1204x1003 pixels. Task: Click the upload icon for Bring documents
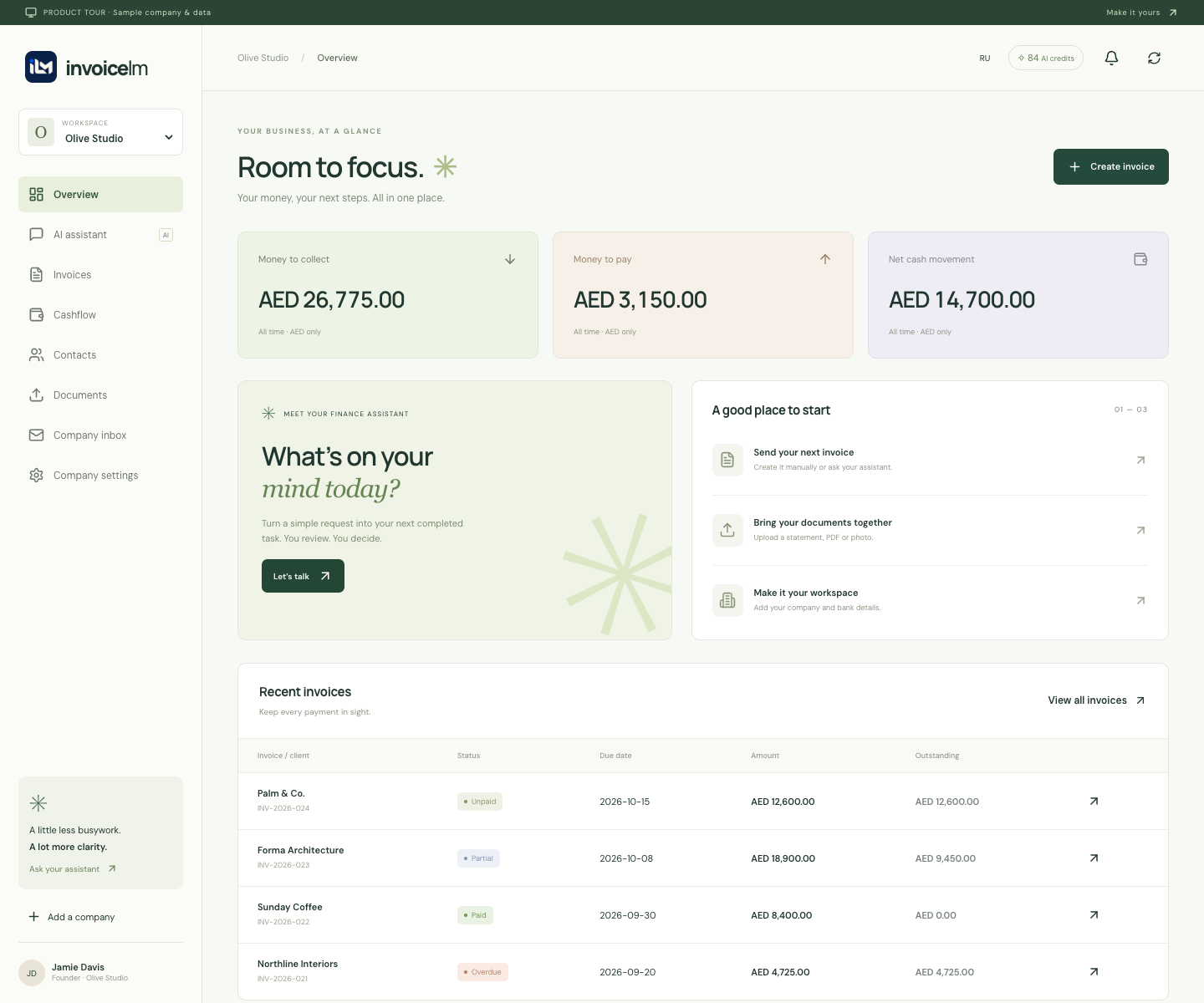(727, 530)
